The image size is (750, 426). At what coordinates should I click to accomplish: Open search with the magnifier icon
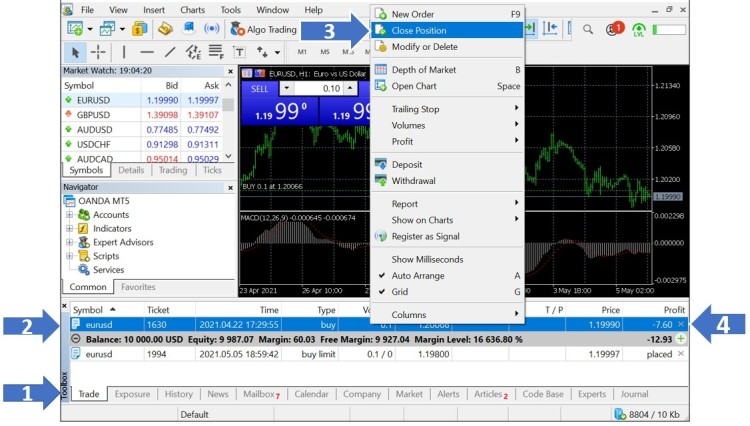click(588, 30)
